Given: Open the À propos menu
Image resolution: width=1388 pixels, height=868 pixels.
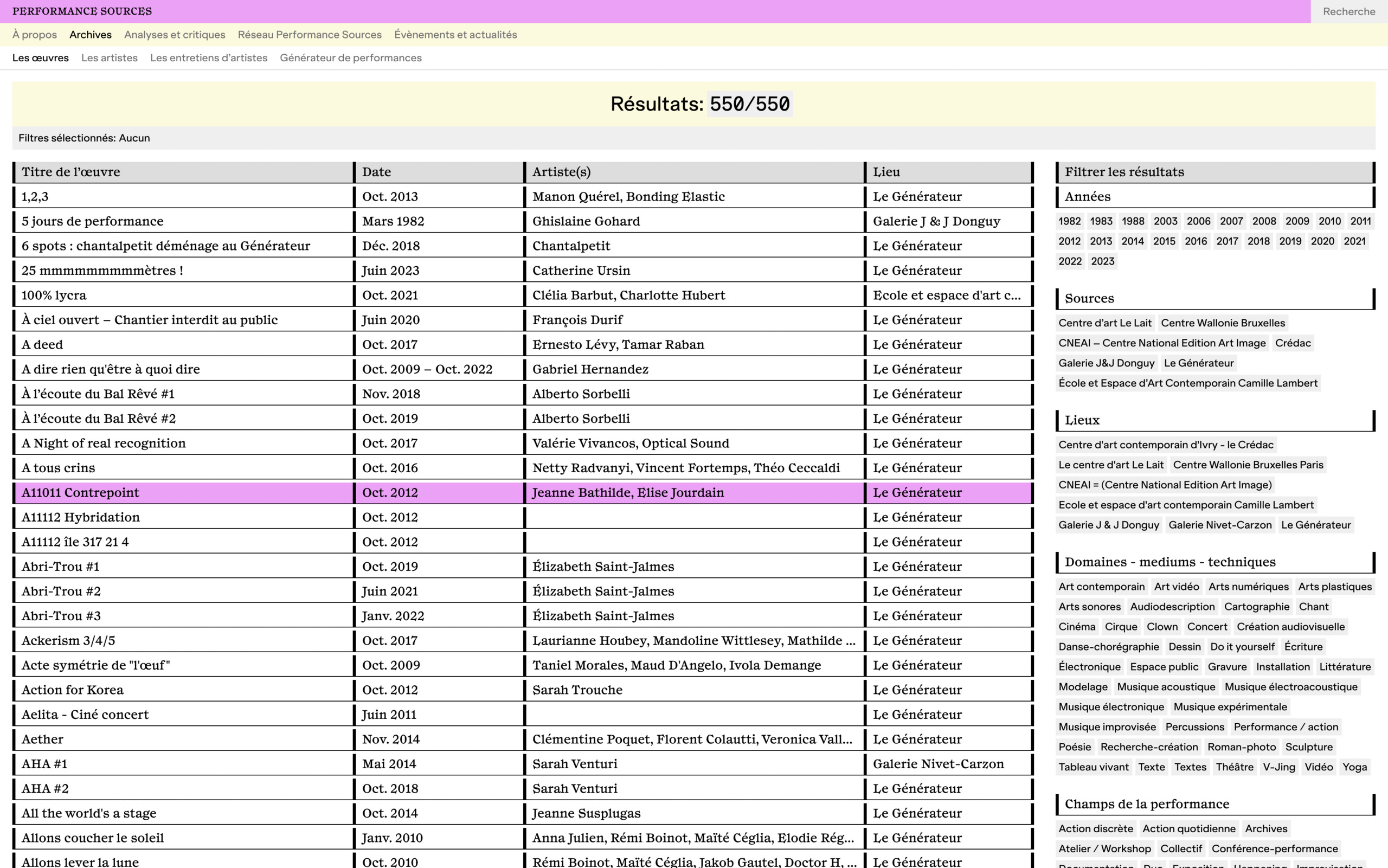Looking at the screenshot, I should click(x=35, y=35).
